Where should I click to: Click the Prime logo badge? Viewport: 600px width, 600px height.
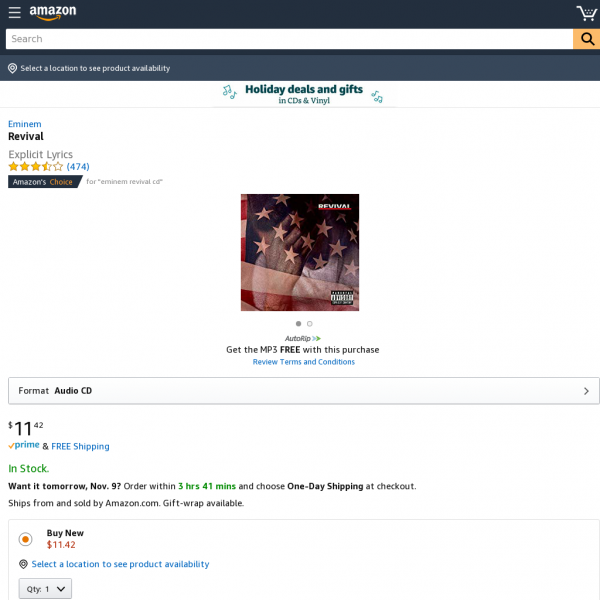(24, 445)
